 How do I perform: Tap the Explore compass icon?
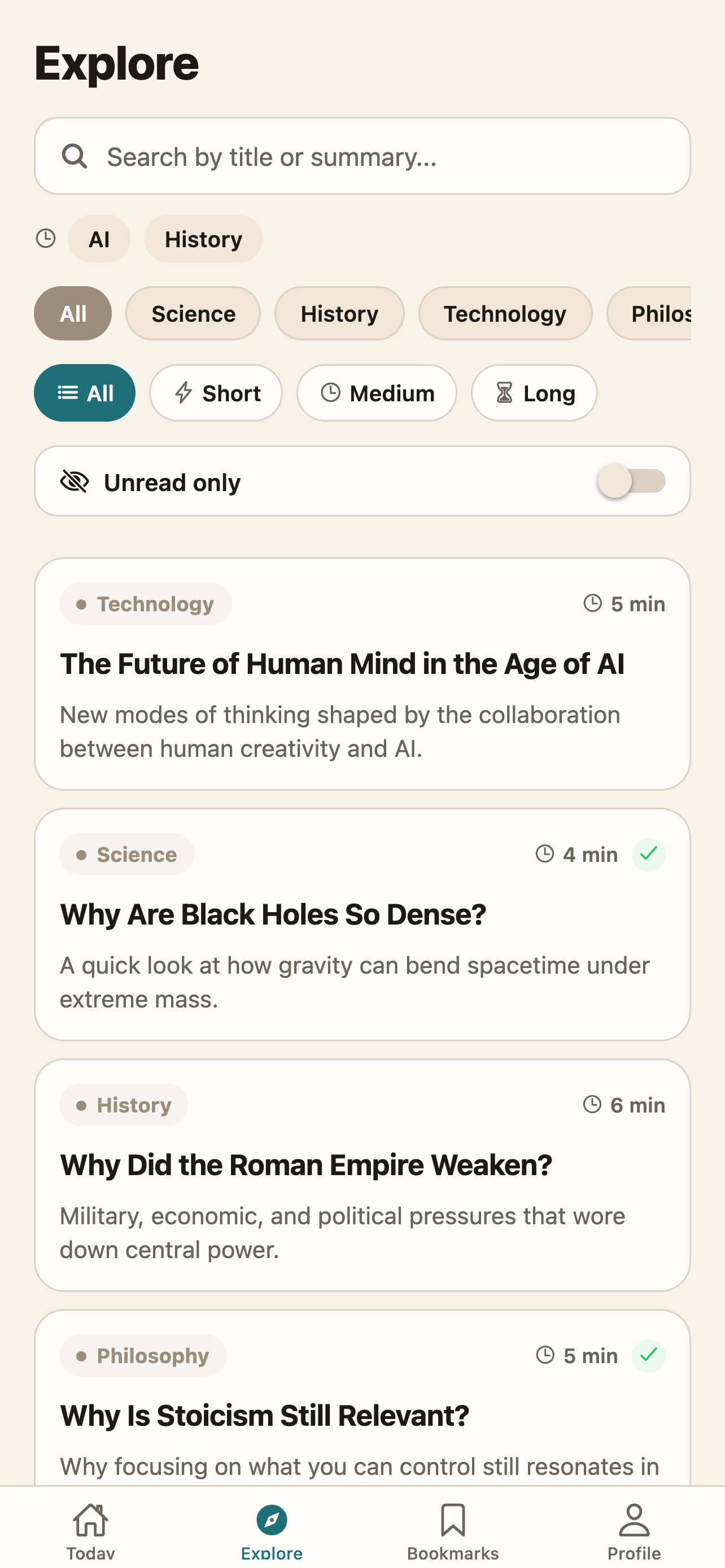point(272,1520)
